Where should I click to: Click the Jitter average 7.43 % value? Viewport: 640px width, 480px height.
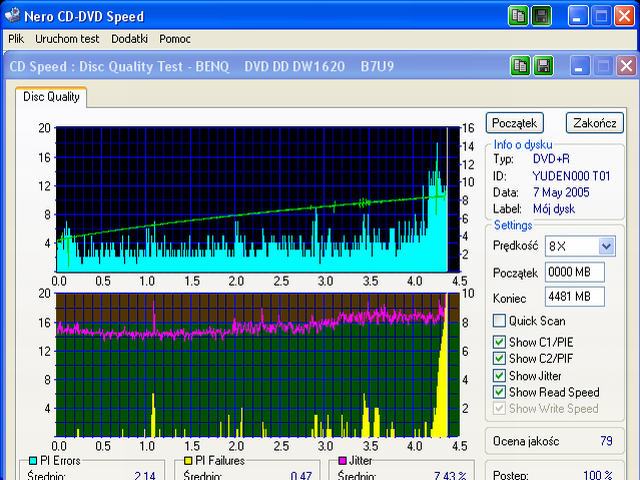[450, 476]
